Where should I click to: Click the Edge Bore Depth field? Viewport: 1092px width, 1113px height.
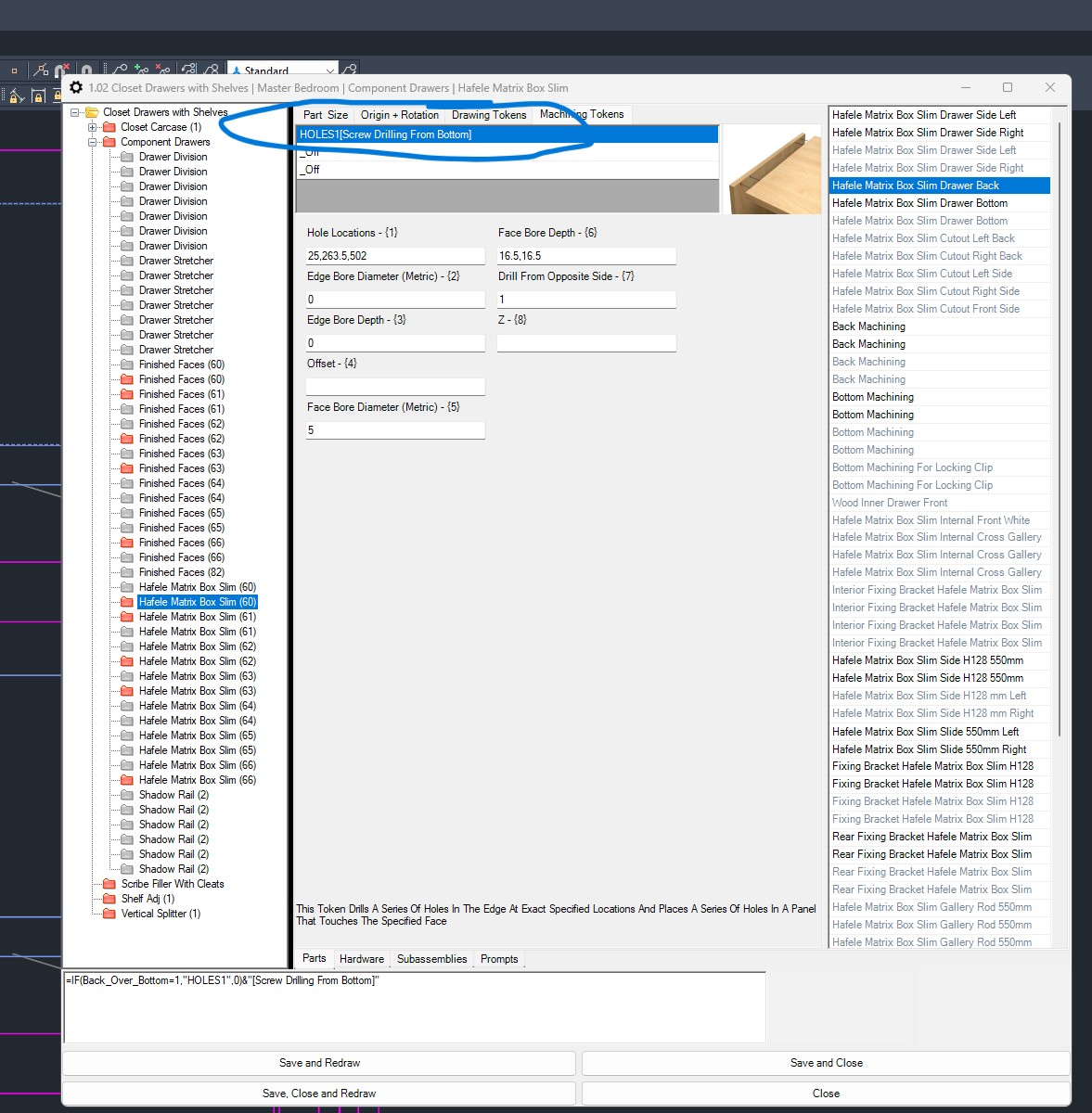395,343
